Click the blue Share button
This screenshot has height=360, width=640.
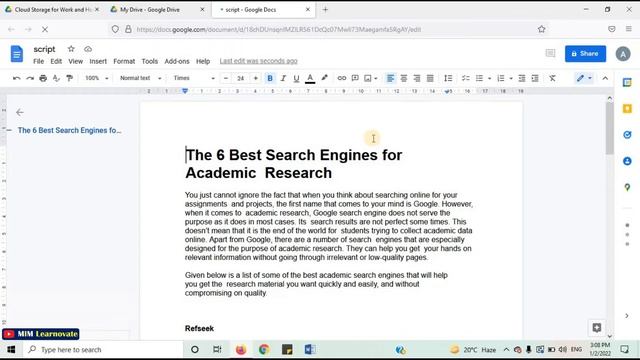(585, 53)
